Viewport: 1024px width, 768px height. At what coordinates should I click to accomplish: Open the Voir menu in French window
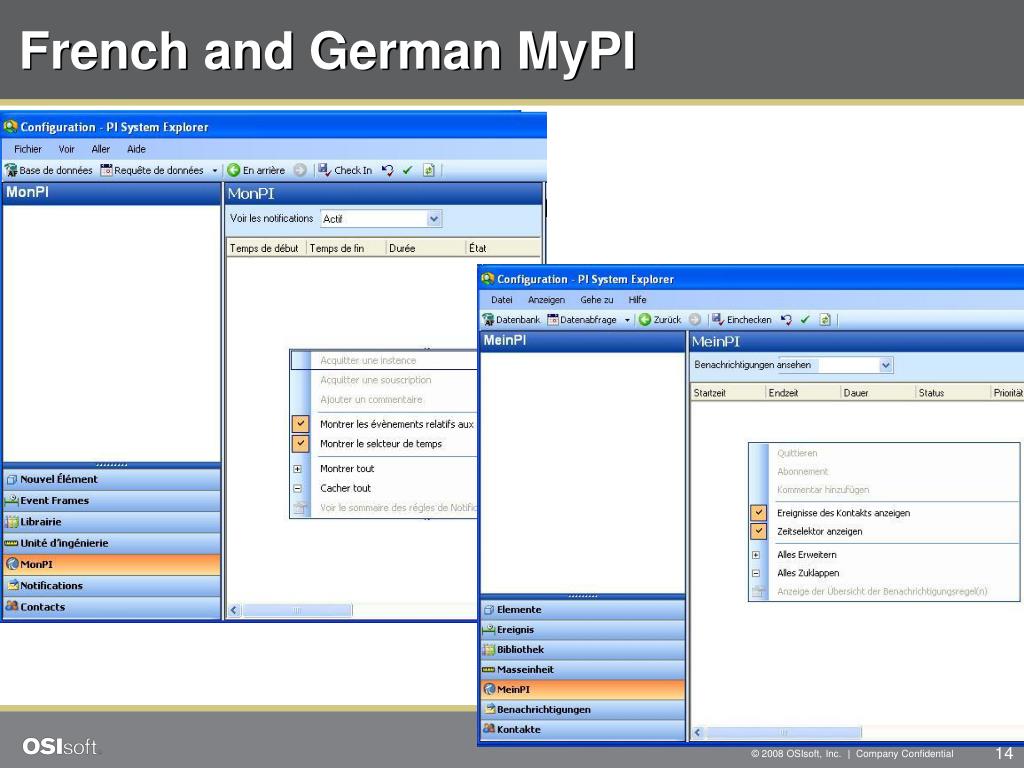(67, 149)
